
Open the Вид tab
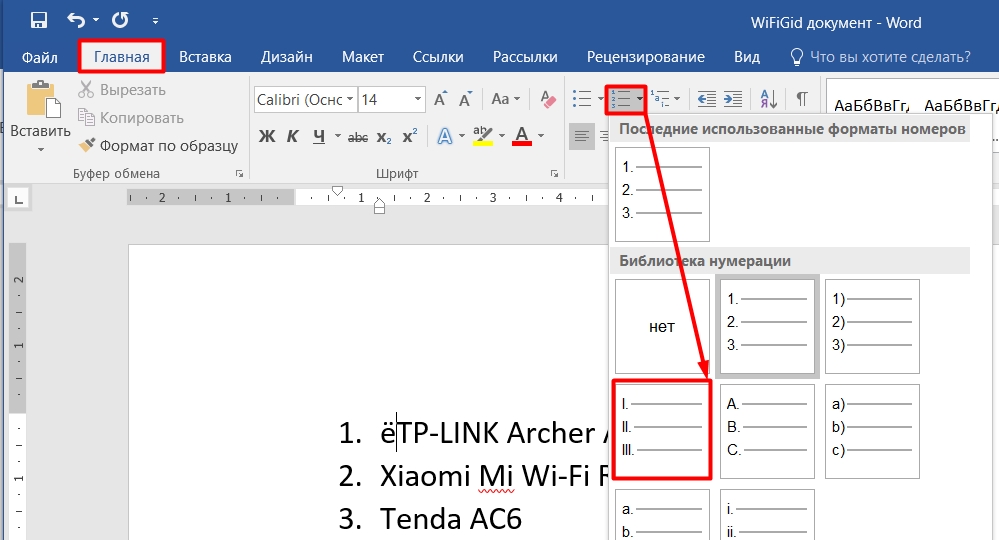pos(747,57)
